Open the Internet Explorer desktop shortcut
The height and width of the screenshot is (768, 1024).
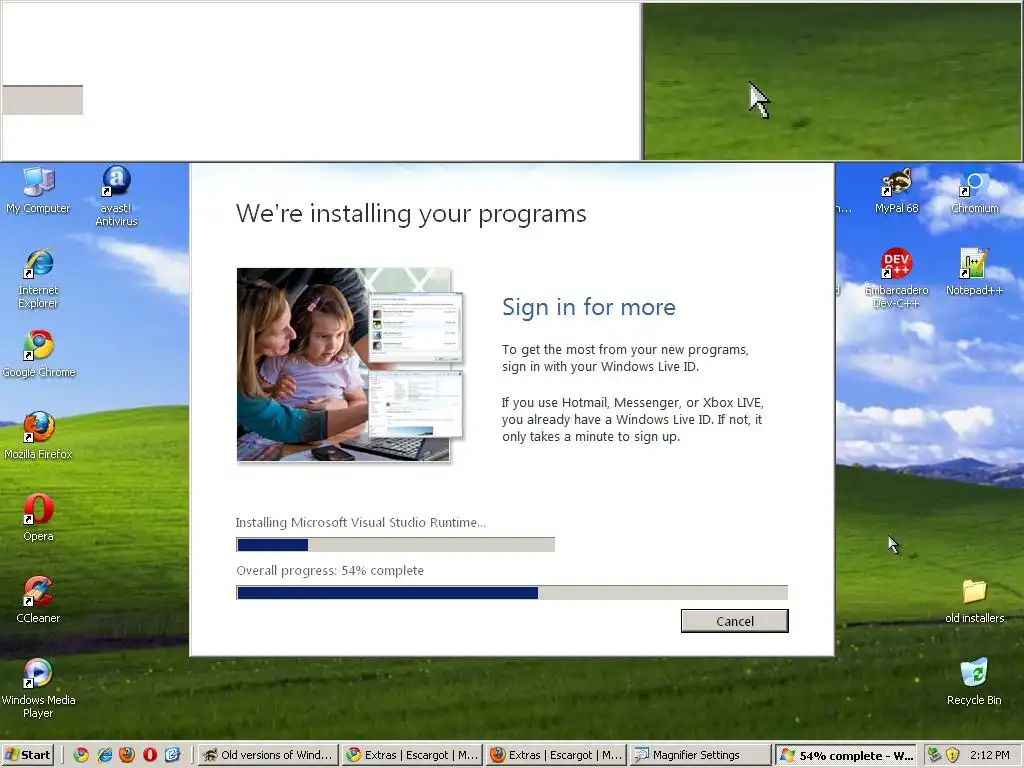pyautogui.click(x=38, y=278)
